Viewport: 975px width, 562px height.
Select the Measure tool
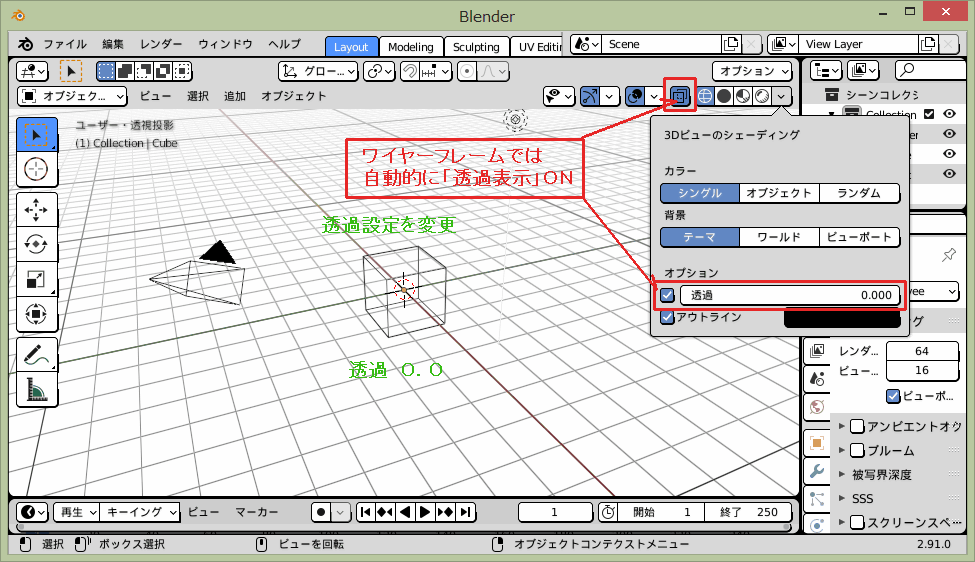pos(37,390)
